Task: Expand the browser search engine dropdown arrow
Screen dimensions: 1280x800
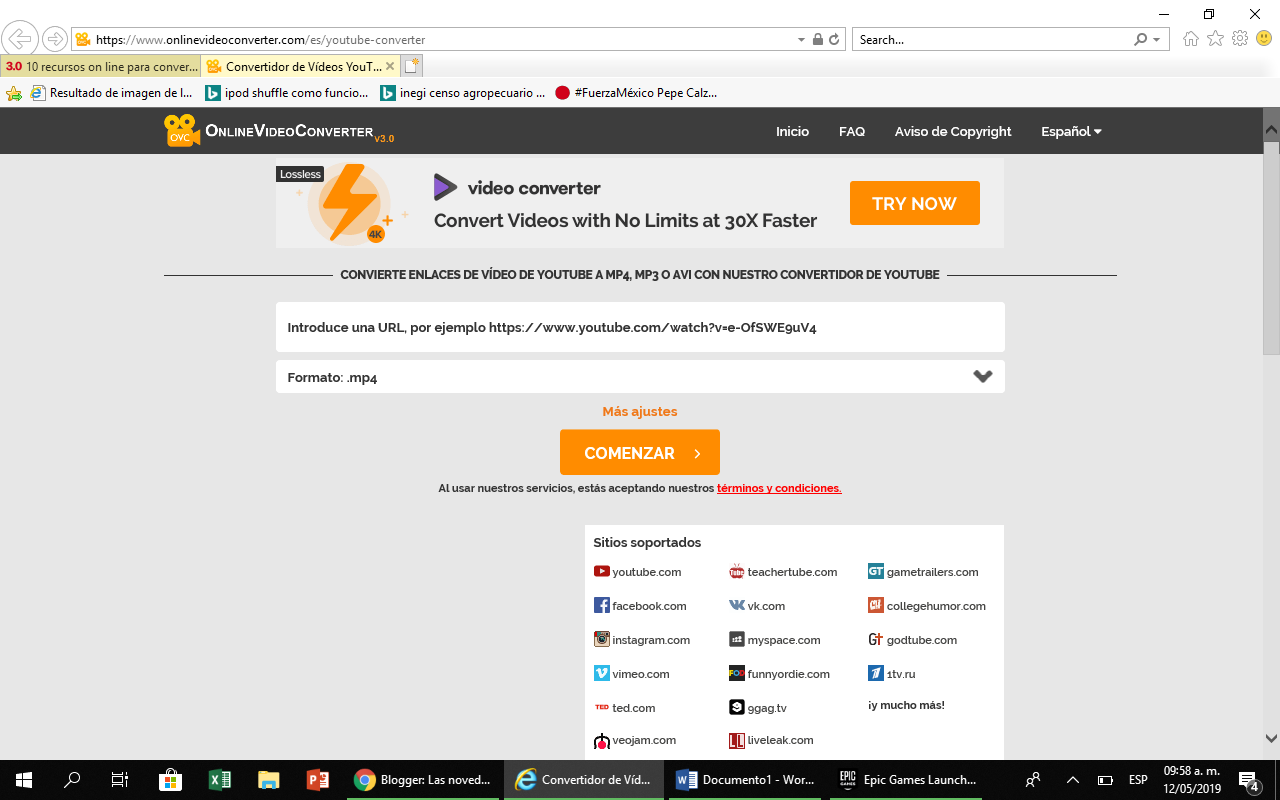Action: [1156, 38]
